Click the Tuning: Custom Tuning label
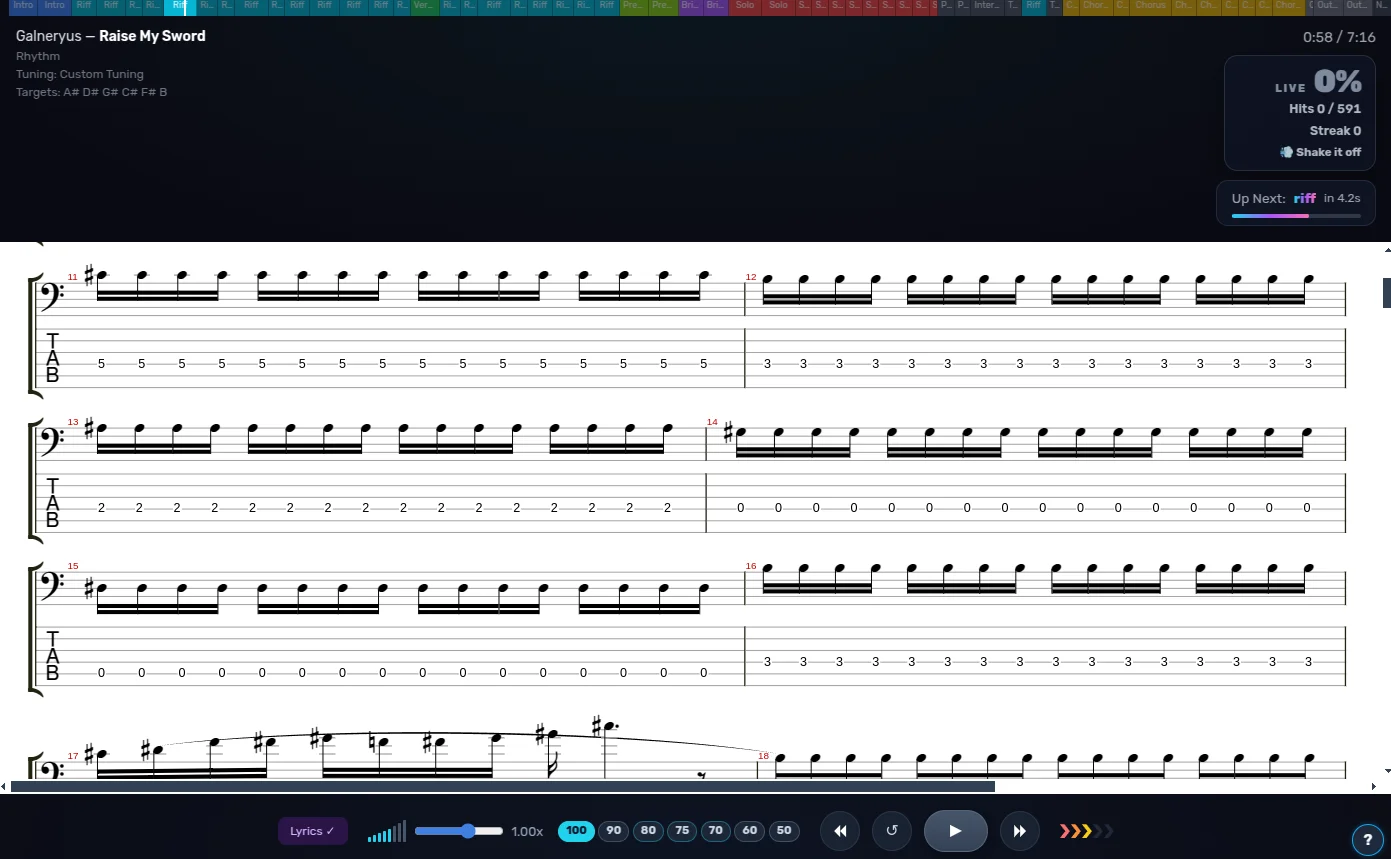The width and height of the screenshot is (1391, 859). point(80,74)
